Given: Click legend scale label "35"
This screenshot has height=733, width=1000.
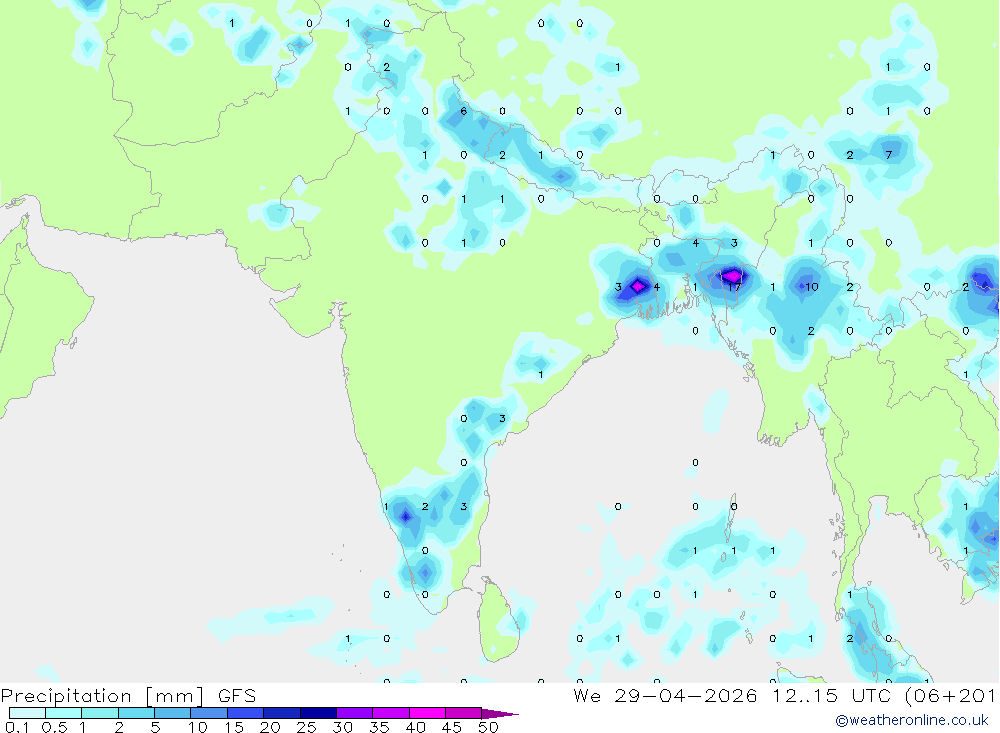Looking at the screenshot, I should (x=379, y=727).
